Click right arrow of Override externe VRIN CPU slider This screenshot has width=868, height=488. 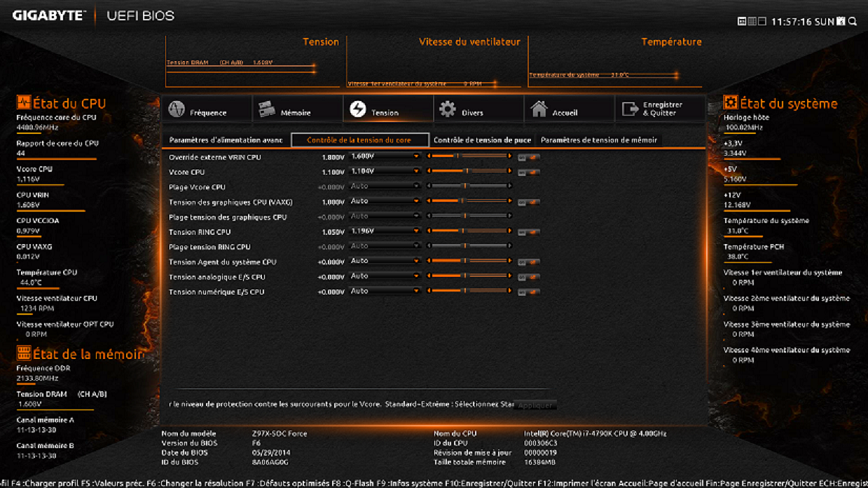click(509, 157)
